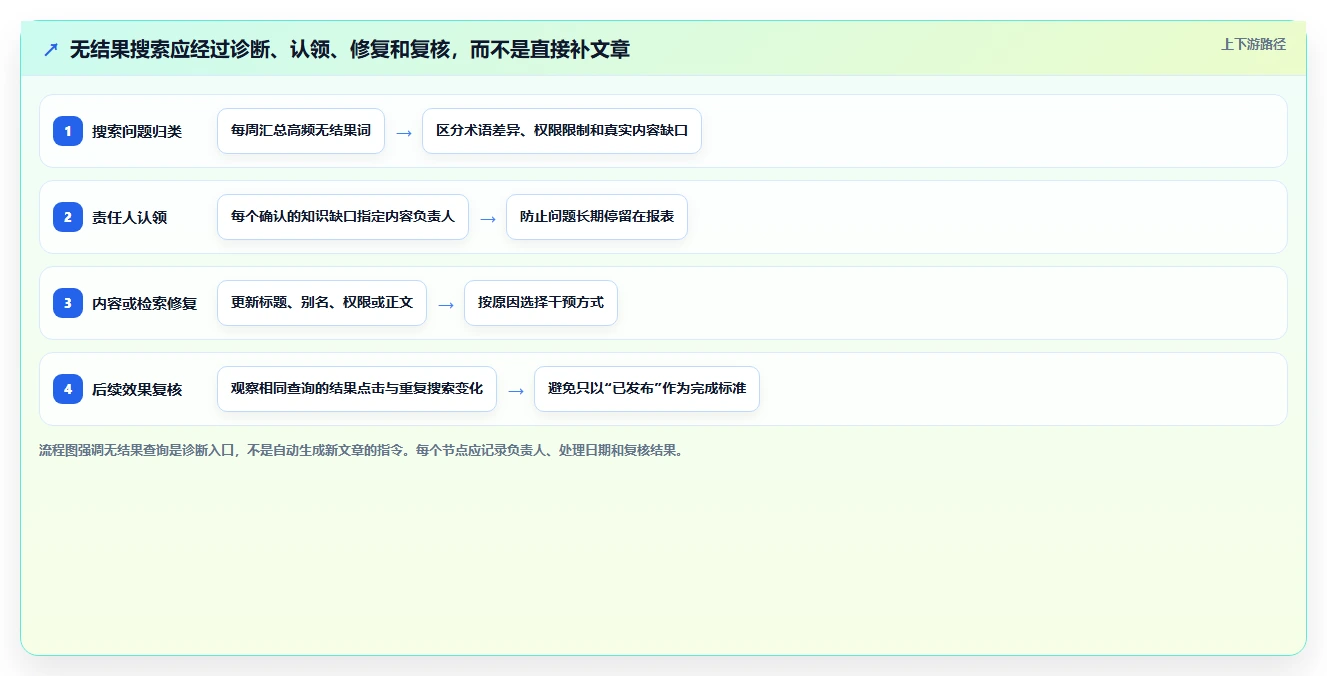1327x676 pixels.
Task: Open the 每周汇总高频无结果词 card
Action: pos(301,131)
